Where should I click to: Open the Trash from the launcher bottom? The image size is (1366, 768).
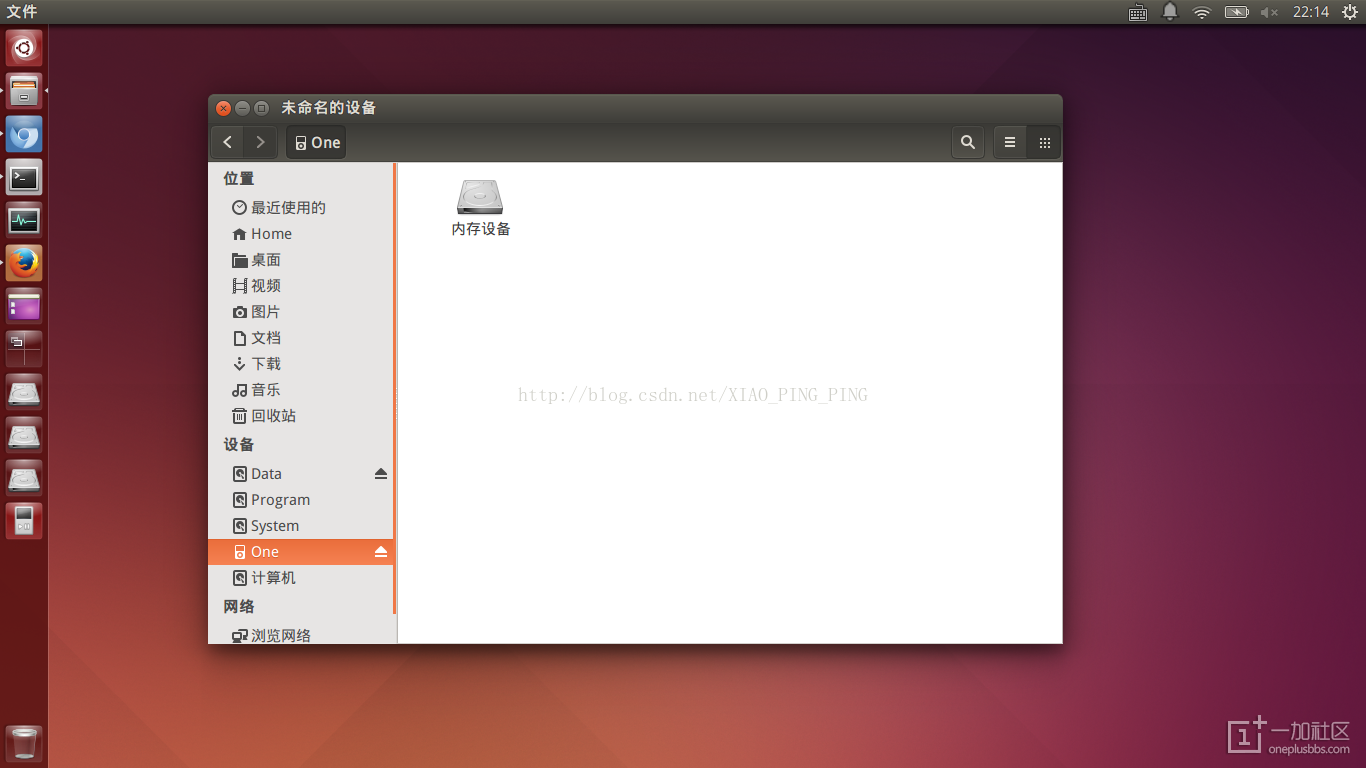click(x=24, y=744)
